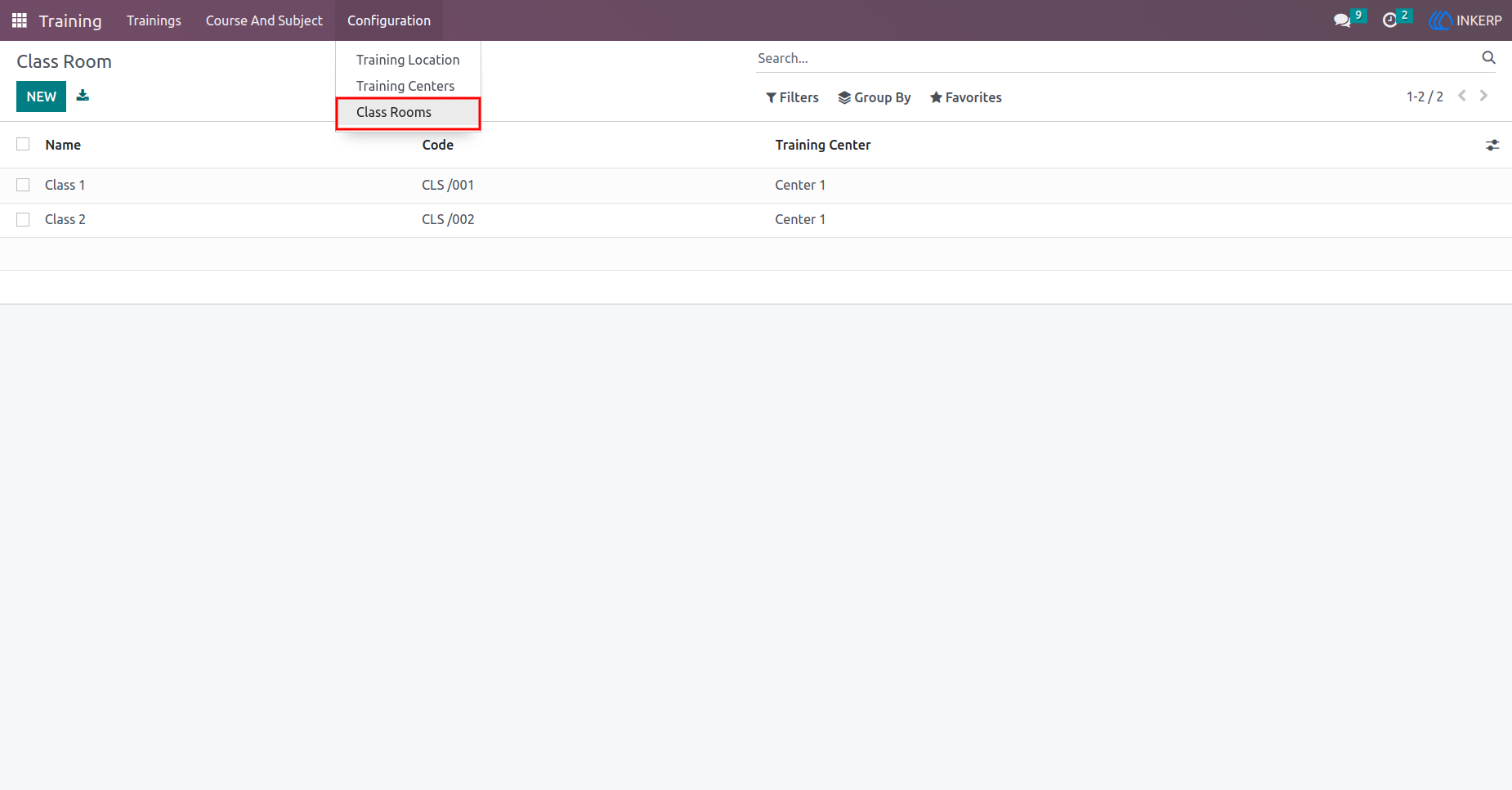
Task: Expand the Favorites dropdown
Action: coord(966,97)
